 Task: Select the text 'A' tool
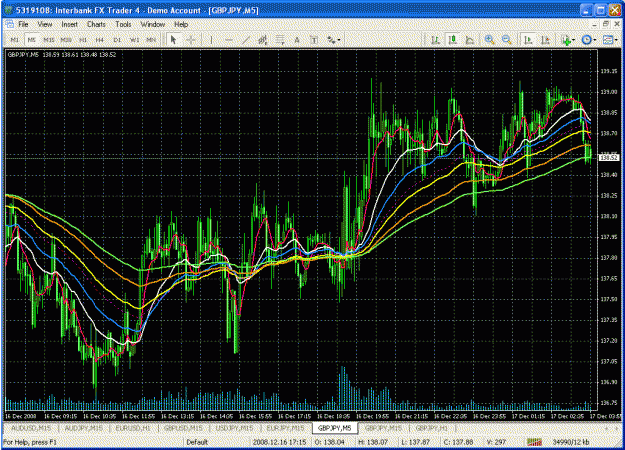pyautogui.click(x=297, y=40)
